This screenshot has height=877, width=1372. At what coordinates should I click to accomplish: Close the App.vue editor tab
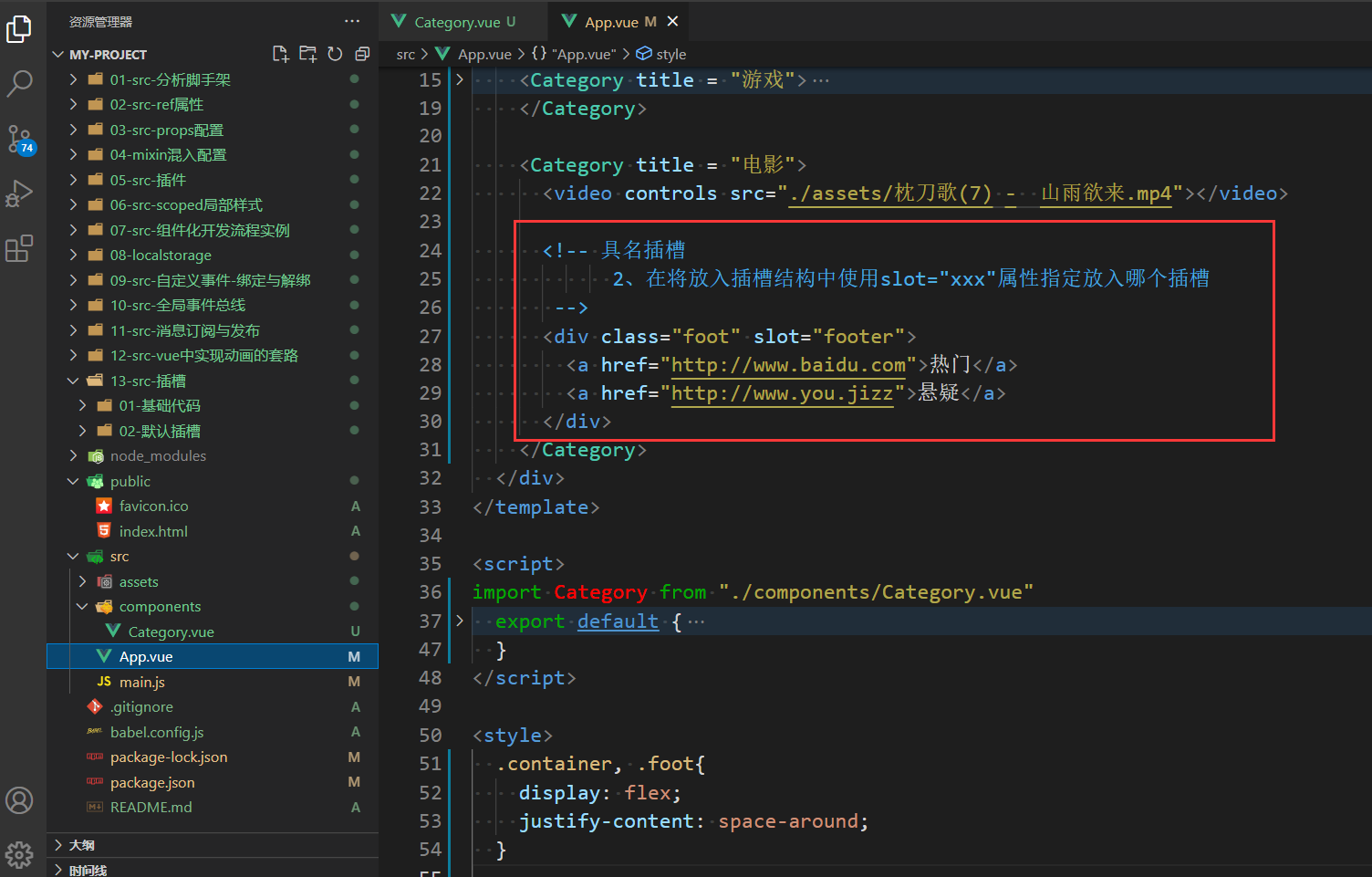pyautogui.click(x=672, y=21)
